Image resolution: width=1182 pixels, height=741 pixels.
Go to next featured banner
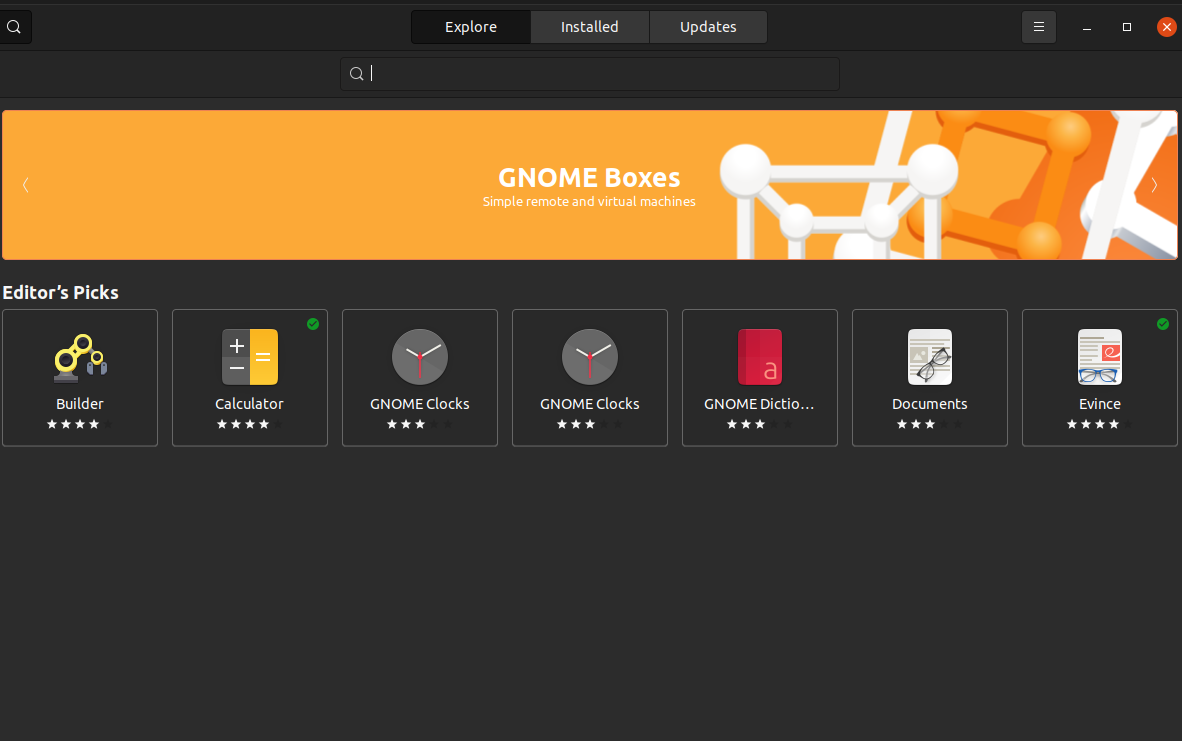coord(1154,185)
